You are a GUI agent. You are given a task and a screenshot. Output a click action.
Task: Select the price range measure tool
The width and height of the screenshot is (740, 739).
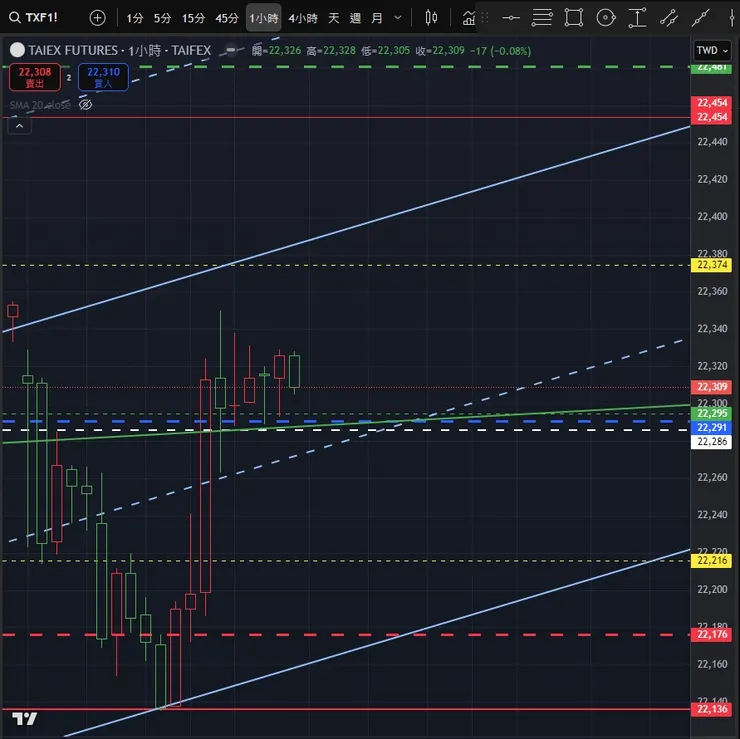tap(637, 18)
